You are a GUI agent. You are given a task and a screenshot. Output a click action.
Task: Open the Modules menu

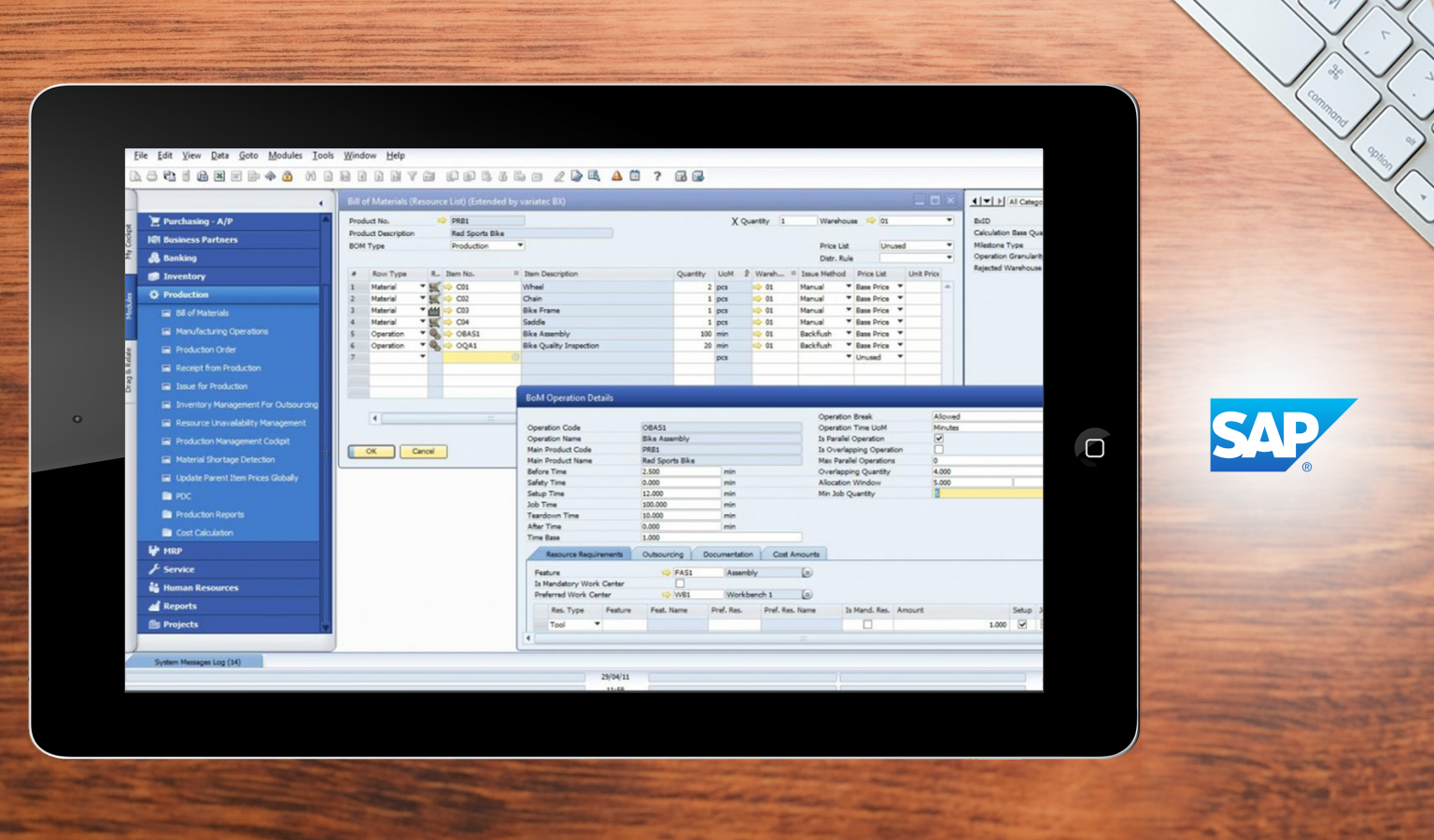coord(285,155)
